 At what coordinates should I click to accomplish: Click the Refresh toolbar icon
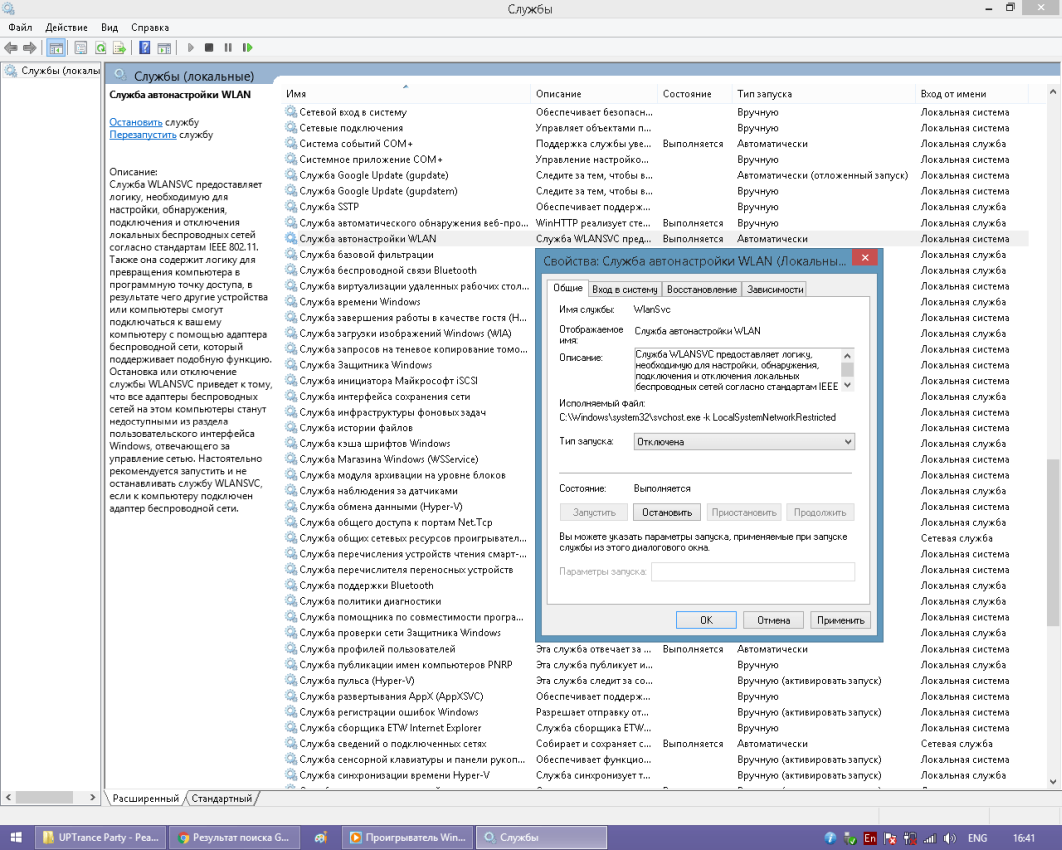coord(101,47)
